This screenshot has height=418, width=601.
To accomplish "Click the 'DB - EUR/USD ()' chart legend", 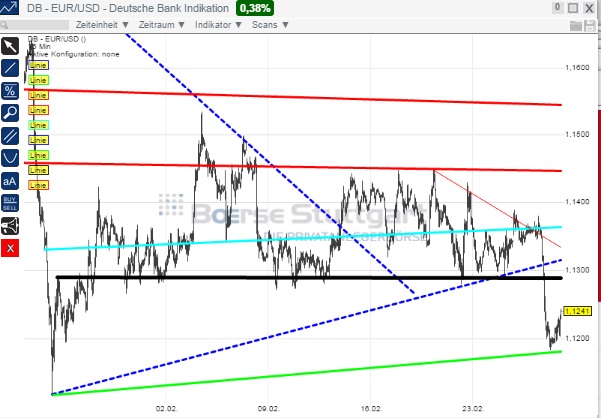I will [57, 39].
